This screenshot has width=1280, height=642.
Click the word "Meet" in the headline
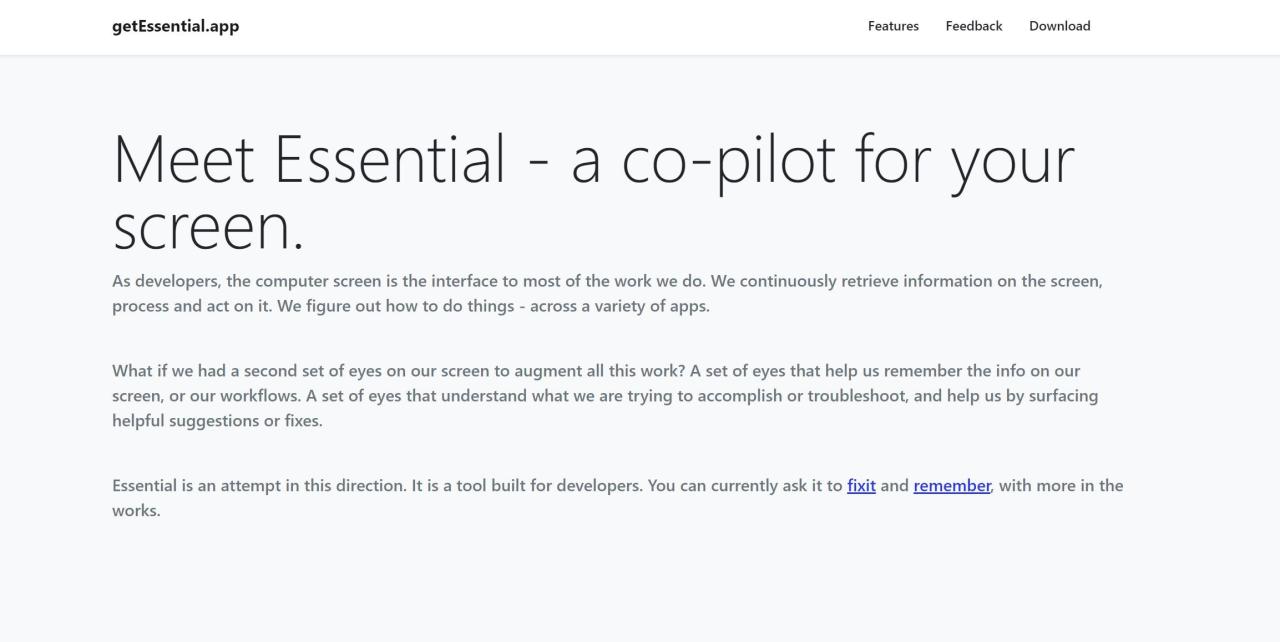(184, 160)
